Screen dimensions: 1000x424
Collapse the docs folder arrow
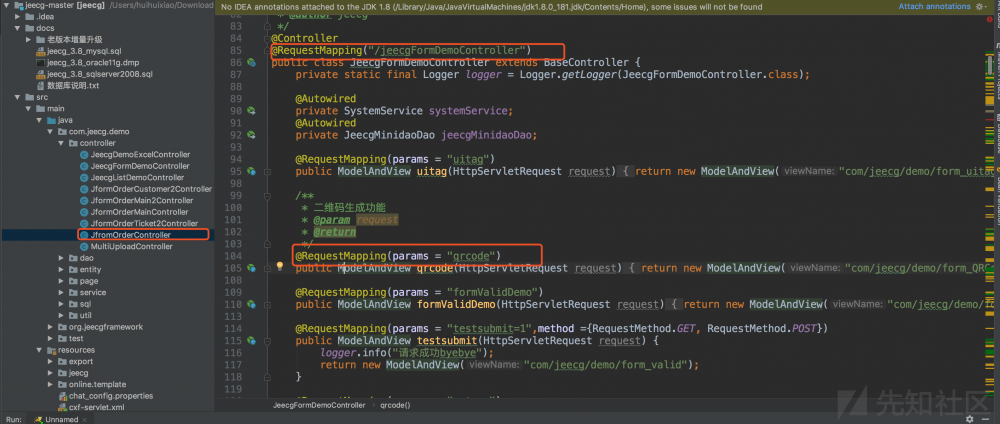pyautogui.click(x=18, y=28)
